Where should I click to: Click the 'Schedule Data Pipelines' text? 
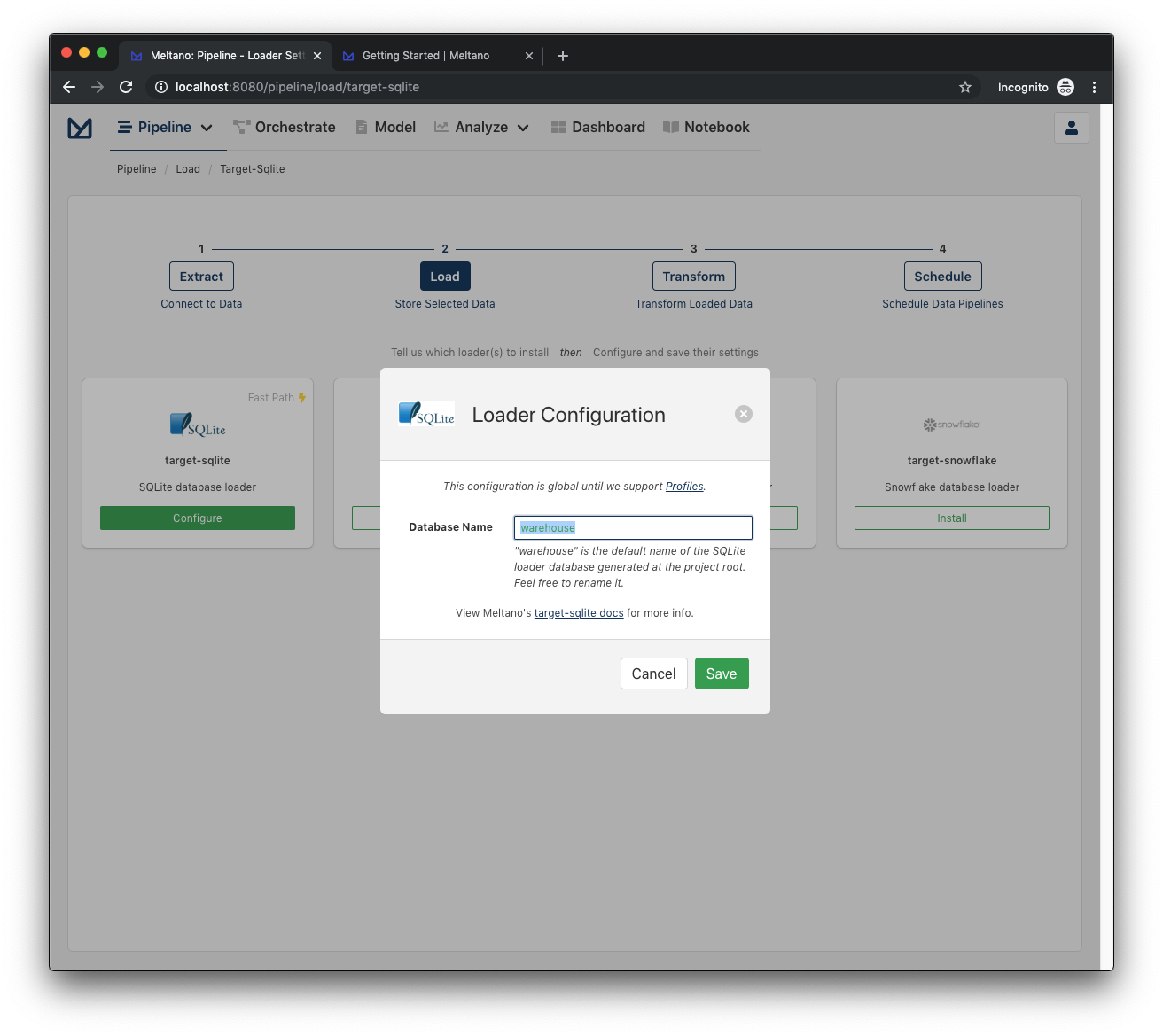click(943, 304)
